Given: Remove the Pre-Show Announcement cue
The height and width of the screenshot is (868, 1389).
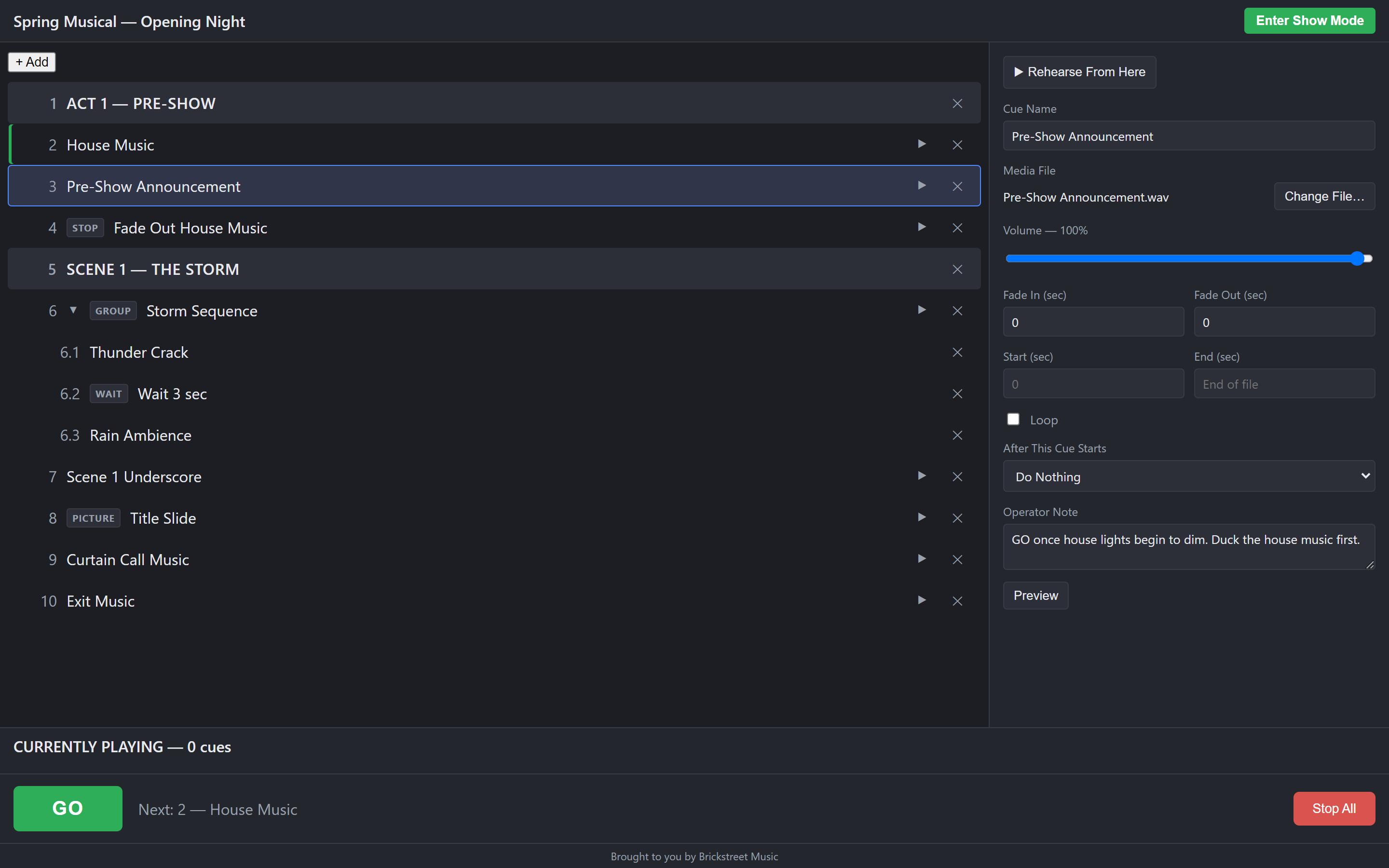Looking at the screenshot, I should pyautogui.click(x=957, y=186).
